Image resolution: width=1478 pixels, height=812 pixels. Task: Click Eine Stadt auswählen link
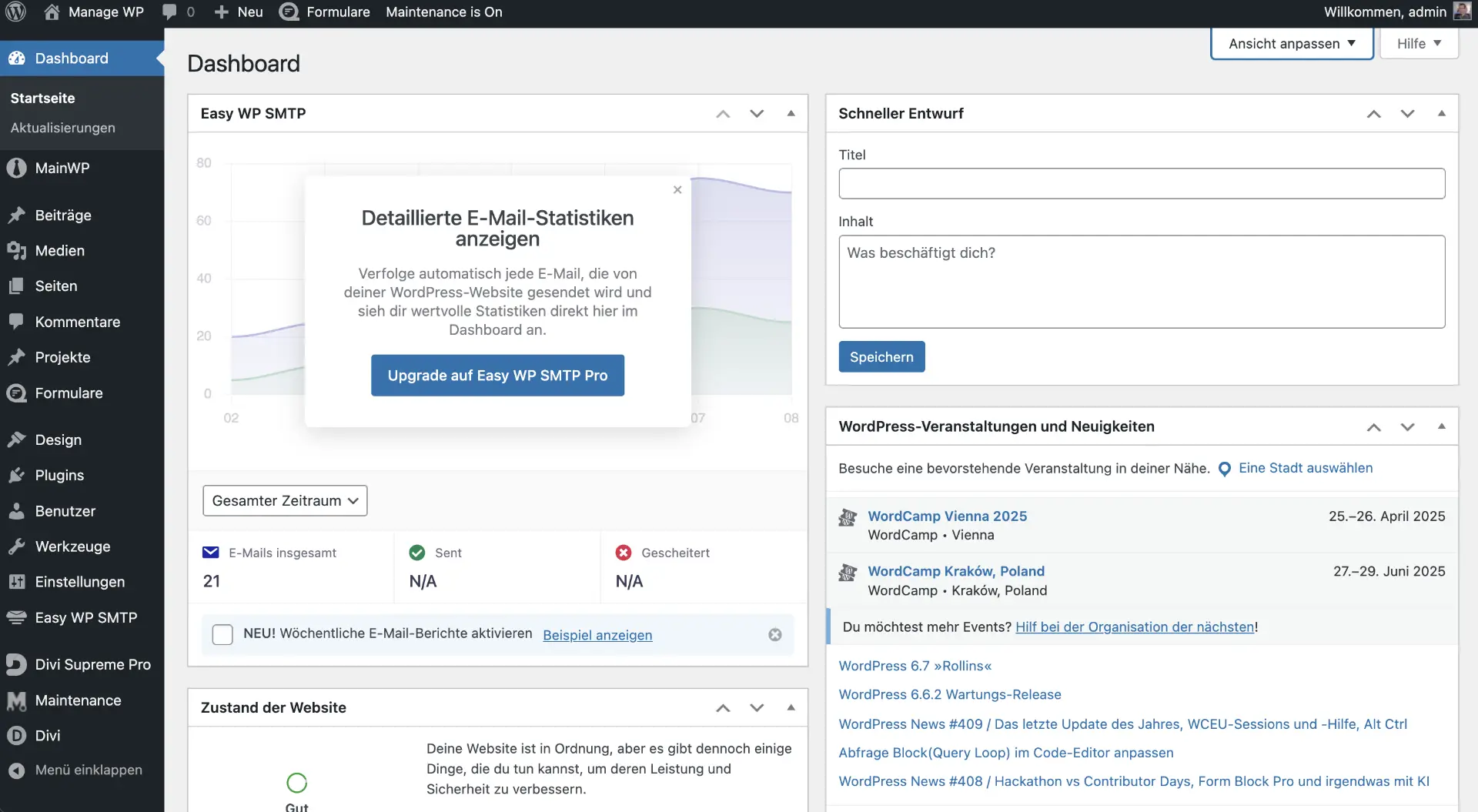coord(1306,468)
